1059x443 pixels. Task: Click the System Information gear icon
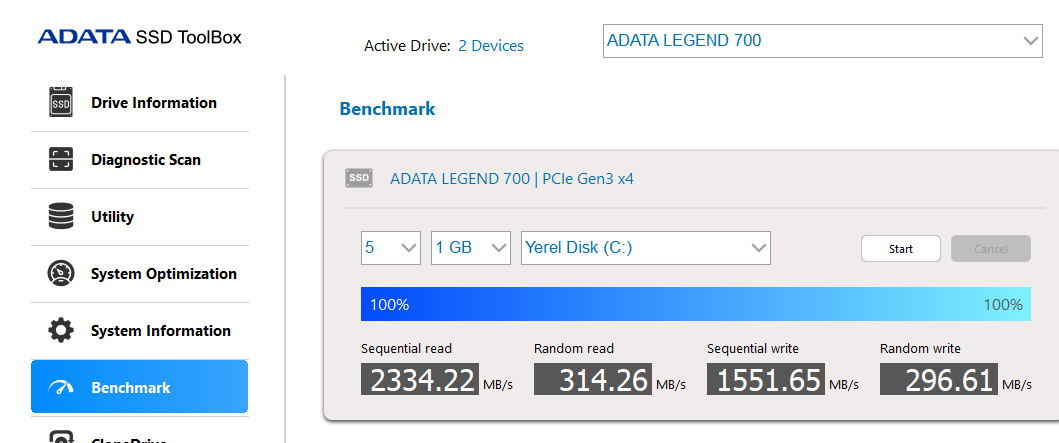pyautogui.click(x=61, y=331)
